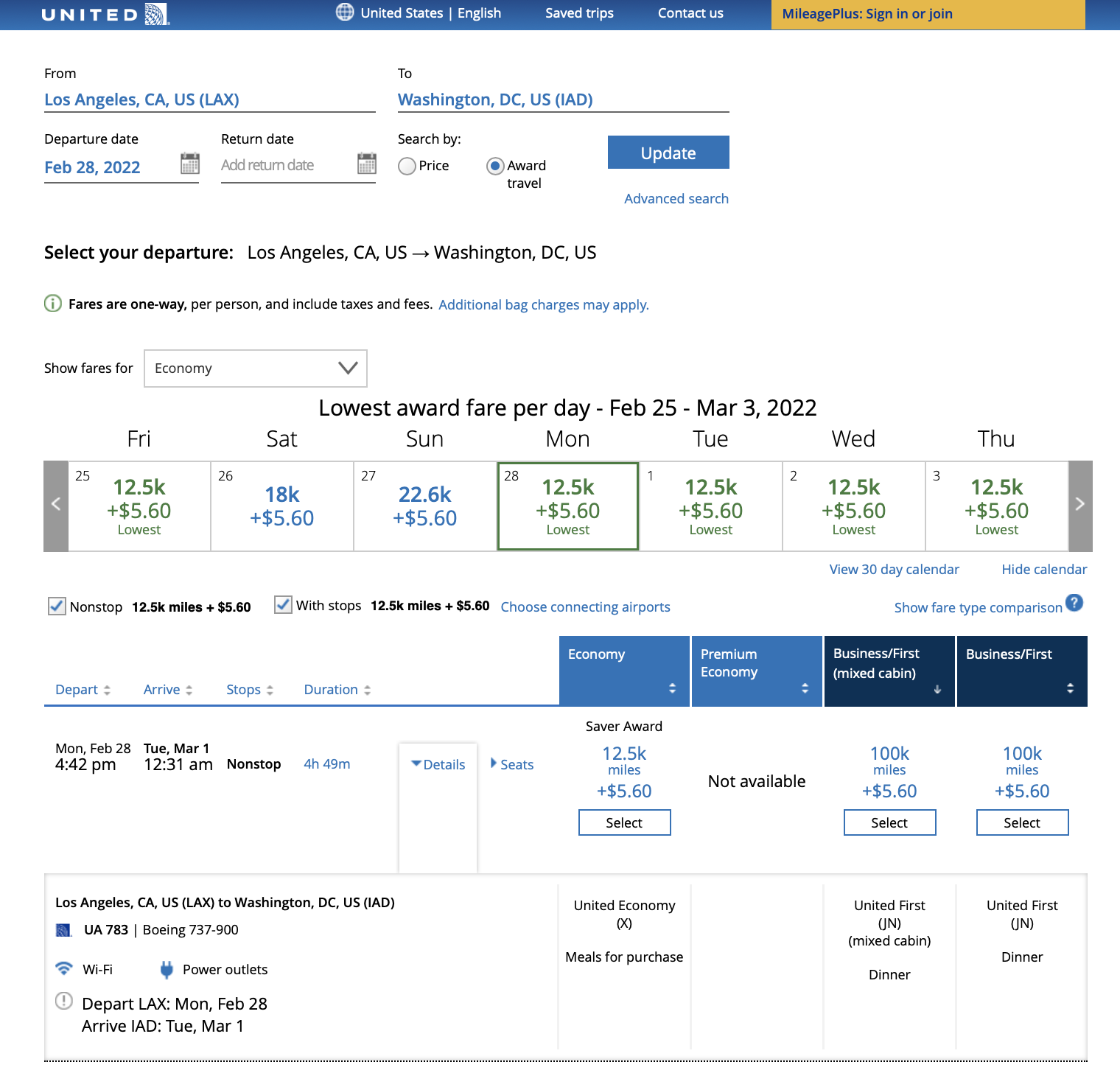Screen dimensions: 1120x1073
Task: Uncheck the Nonstop checkbox
Action: pos(57,607)
